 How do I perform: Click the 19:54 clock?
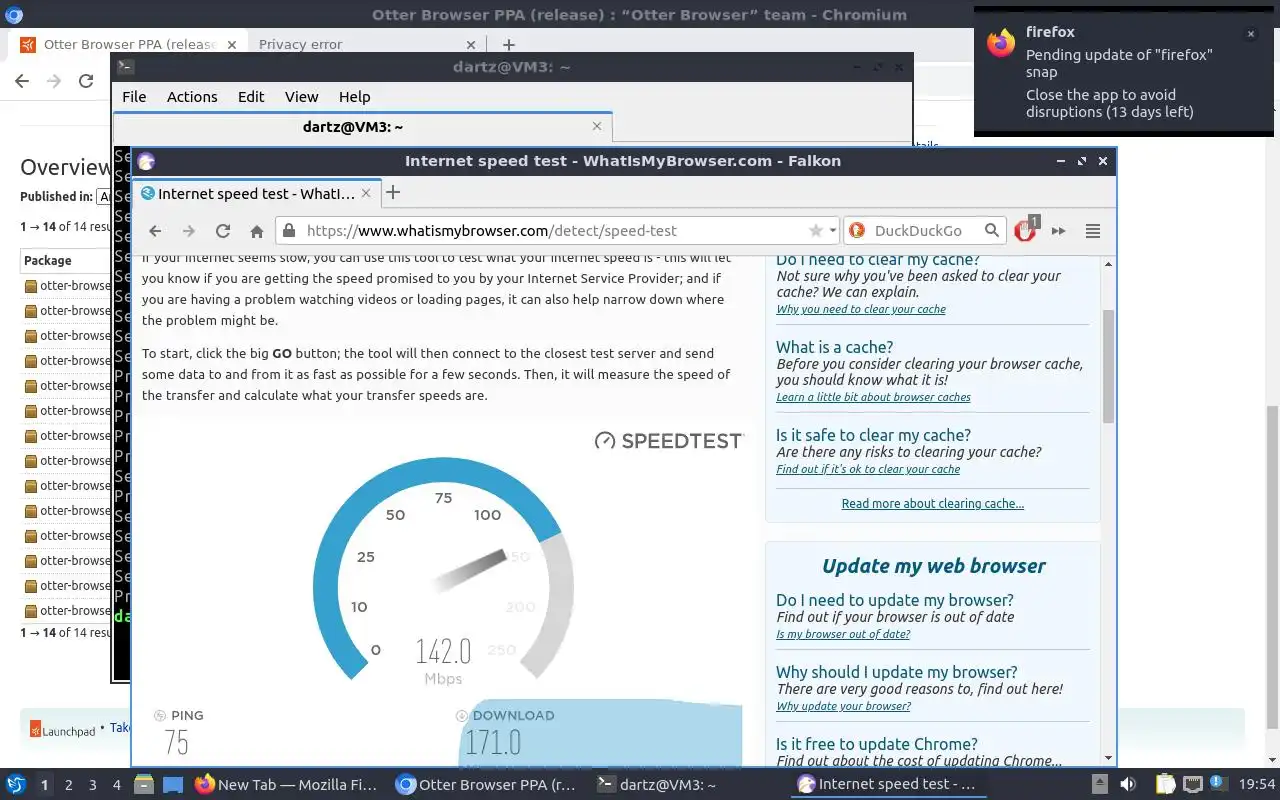coord(1257,785)
